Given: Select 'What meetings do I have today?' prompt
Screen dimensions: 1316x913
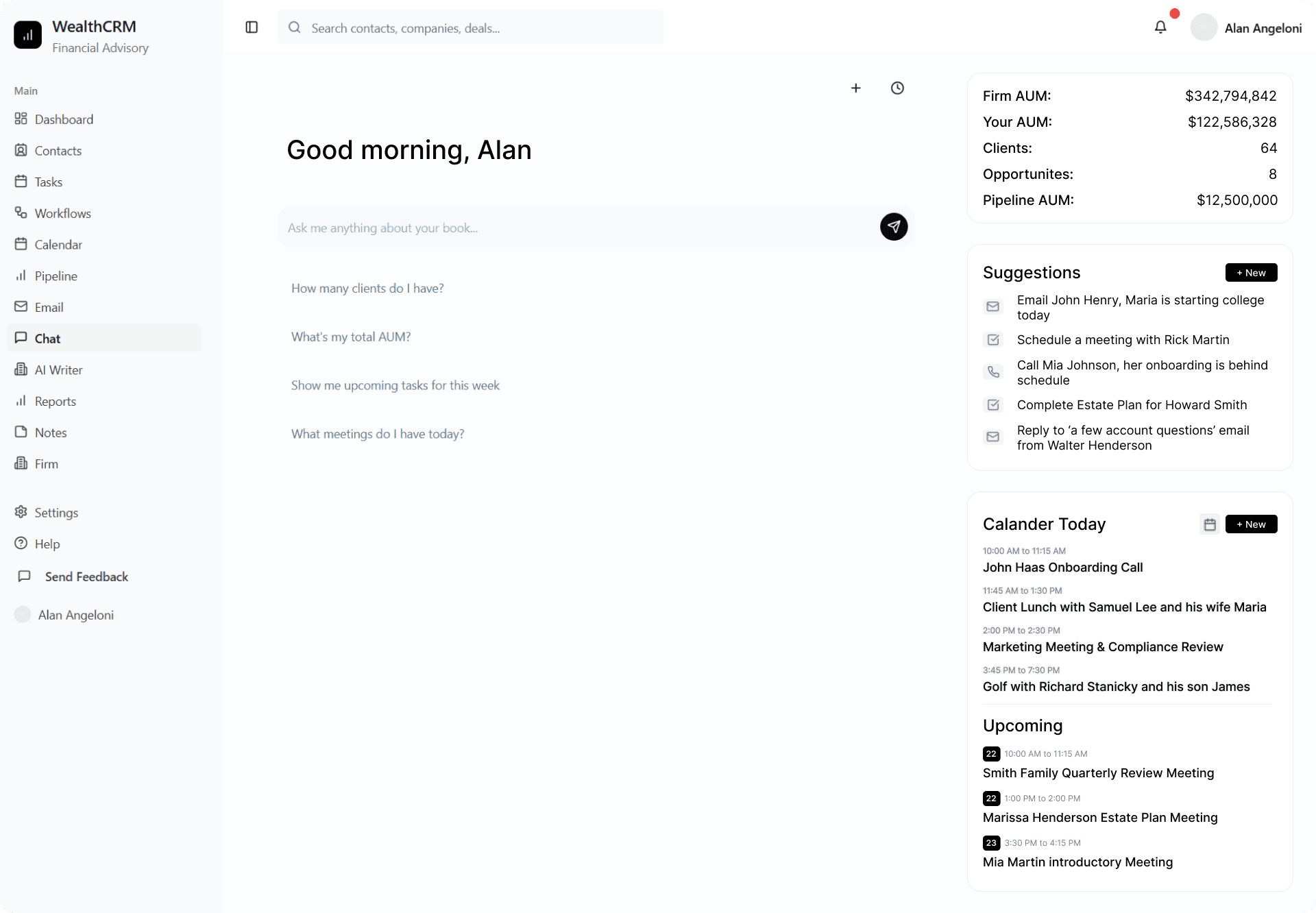Looking at the screenshot, I should click(x=378, y=434).
